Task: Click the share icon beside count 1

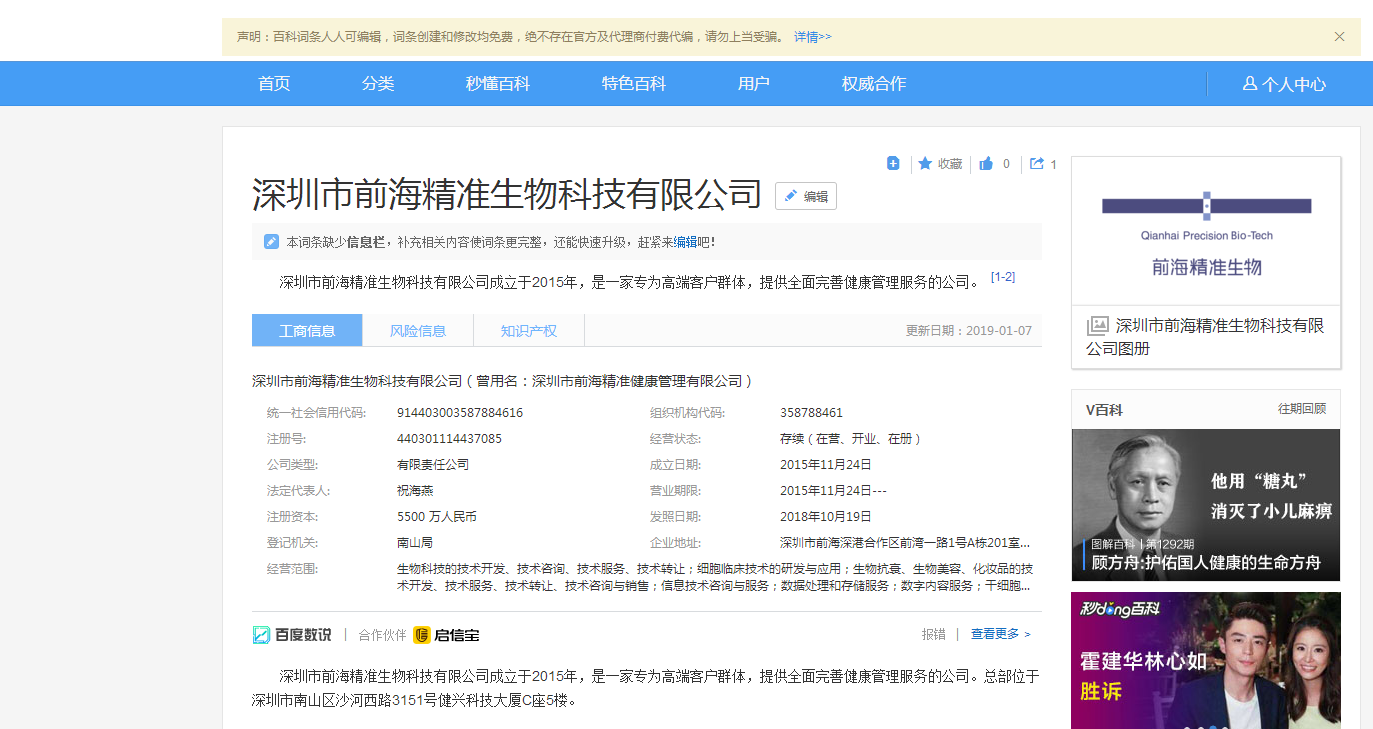Action: pos(1037,163)
